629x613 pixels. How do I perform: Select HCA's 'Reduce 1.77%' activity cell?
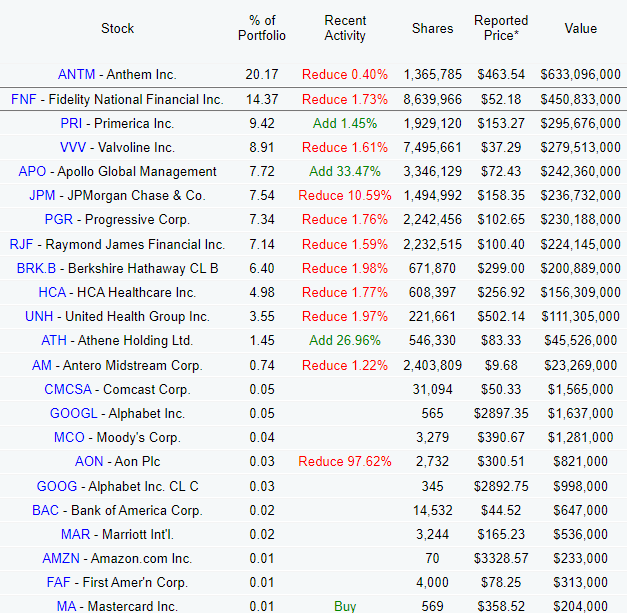click(x=345, y=292)
